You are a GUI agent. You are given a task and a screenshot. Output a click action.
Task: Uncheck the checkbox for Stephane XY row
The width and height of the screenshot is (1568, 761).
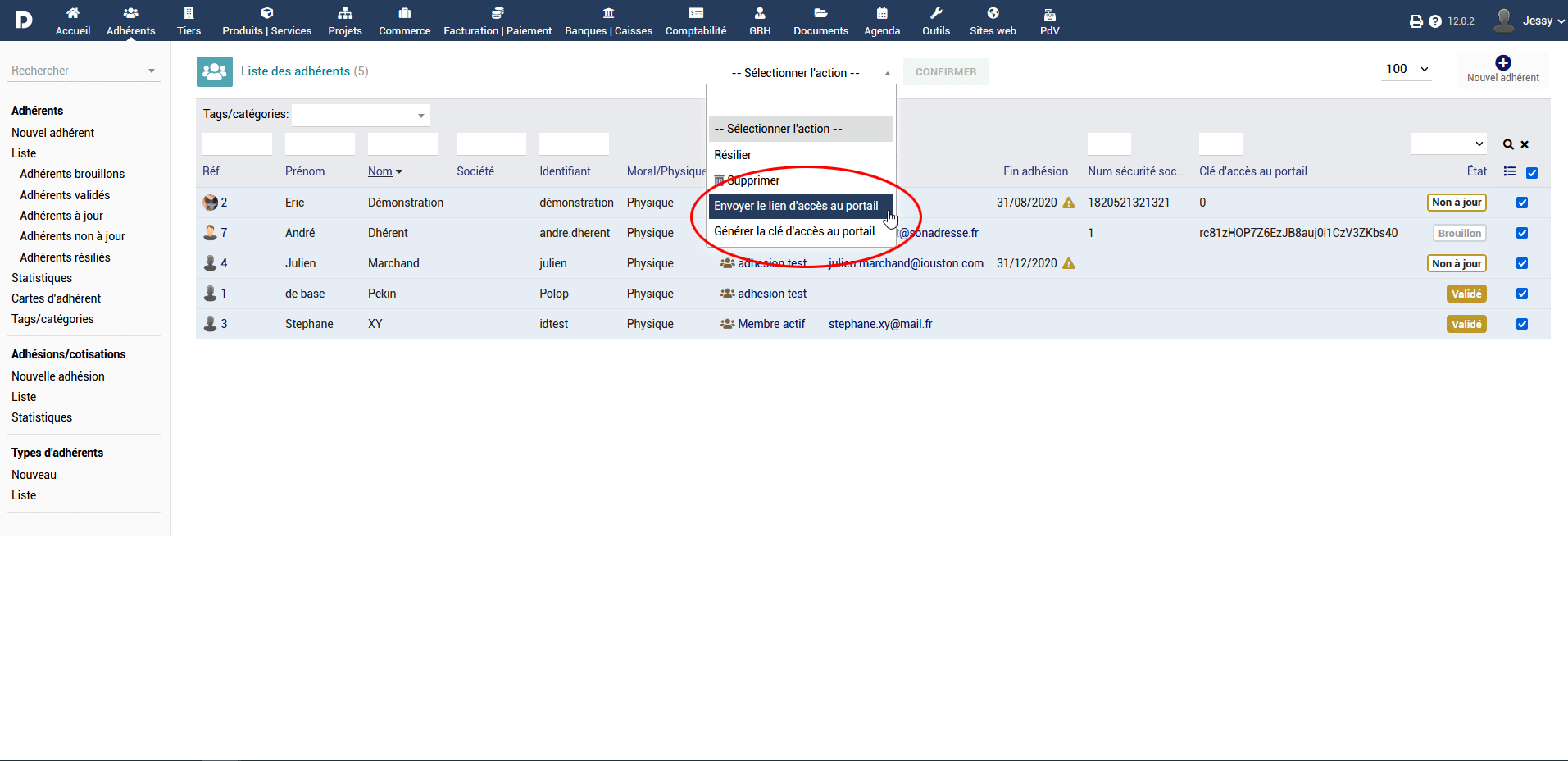(1521, 324)
